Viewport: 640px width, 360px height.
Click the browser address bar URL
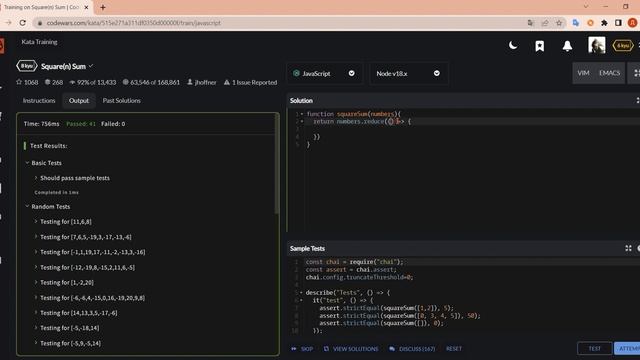pyautogui.click(x=133, y=23)
